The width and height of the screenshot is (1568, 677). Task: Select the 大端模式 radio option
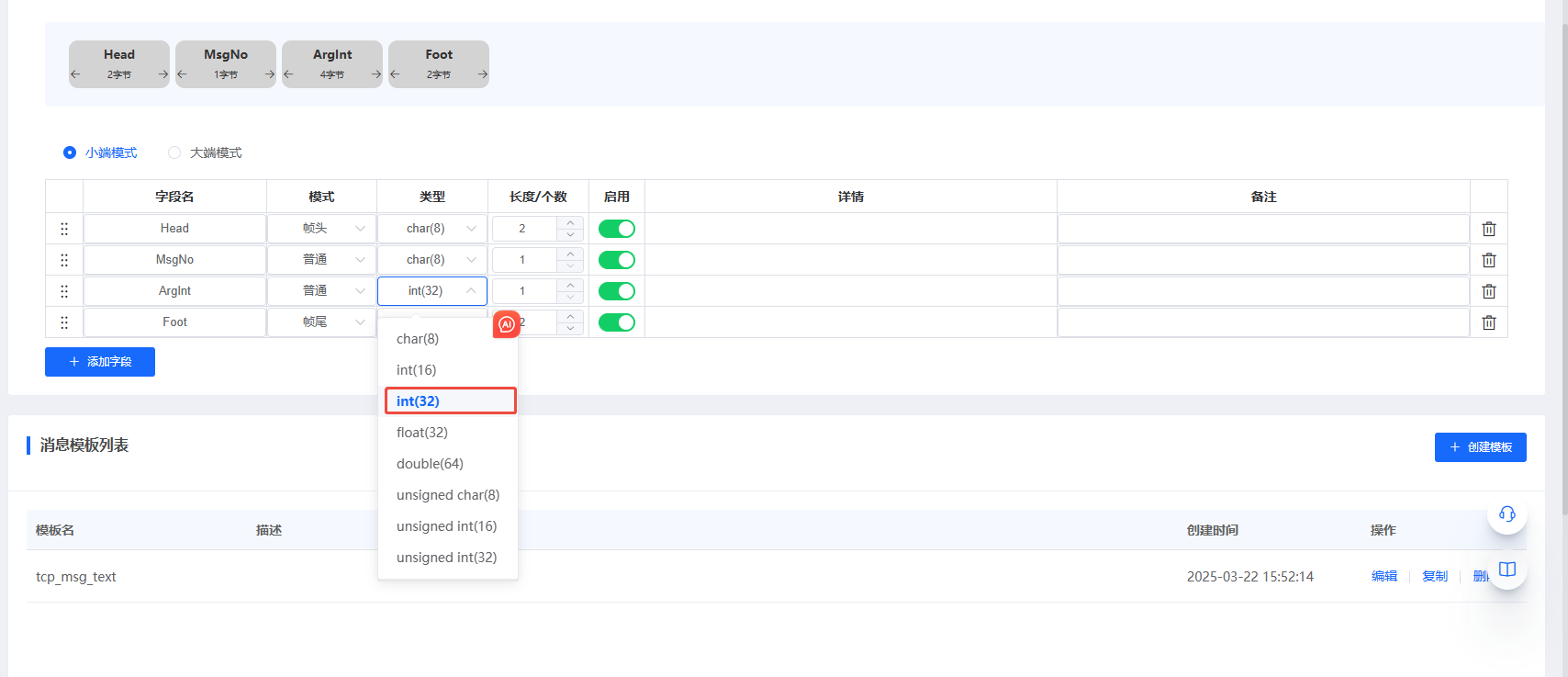[x=174, y=152]
